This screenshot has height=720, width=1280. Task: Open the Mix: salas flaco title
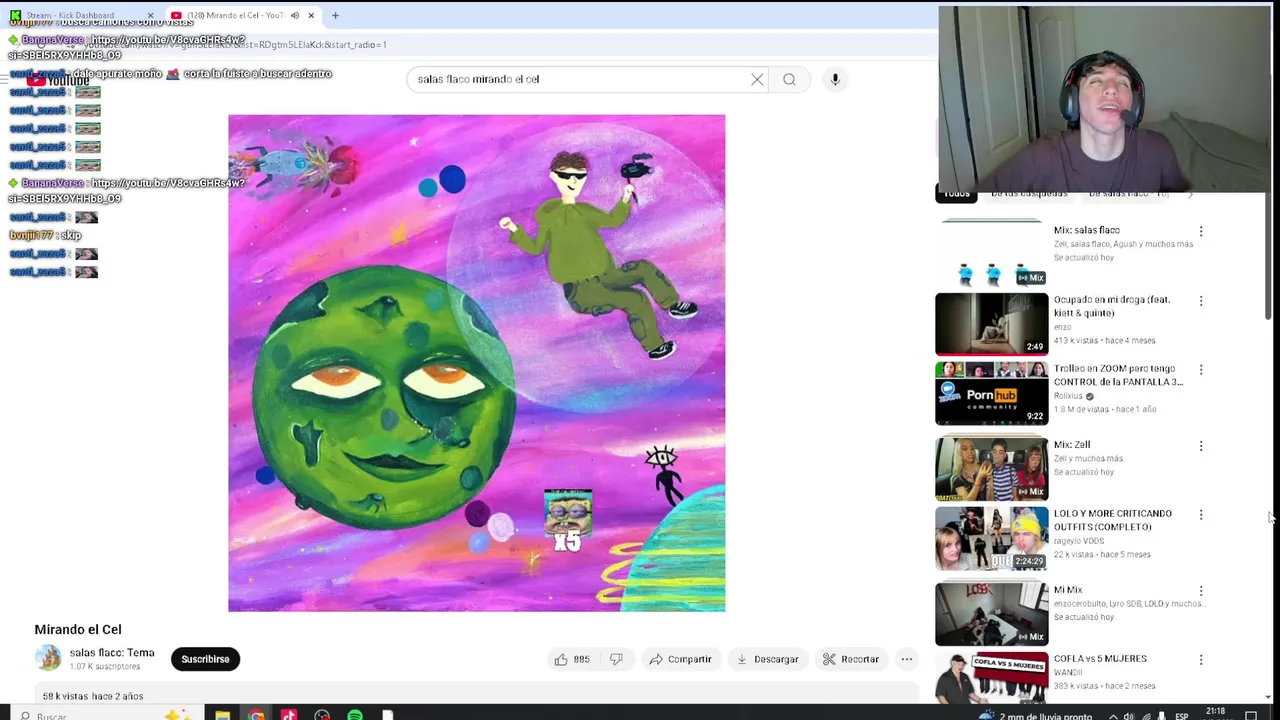1086,230
